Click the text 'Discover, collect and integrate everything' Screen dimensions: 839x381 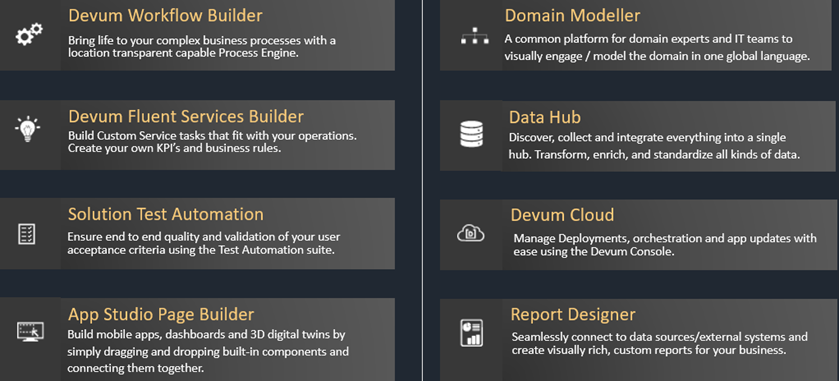tap(616, 138)
